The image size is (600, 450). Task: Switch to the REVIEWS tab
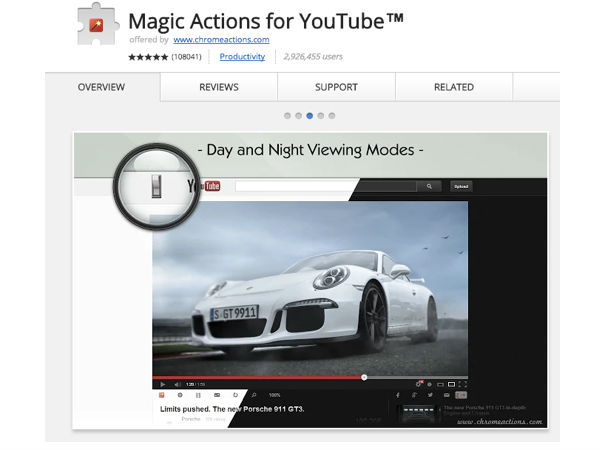pos(219,87)
